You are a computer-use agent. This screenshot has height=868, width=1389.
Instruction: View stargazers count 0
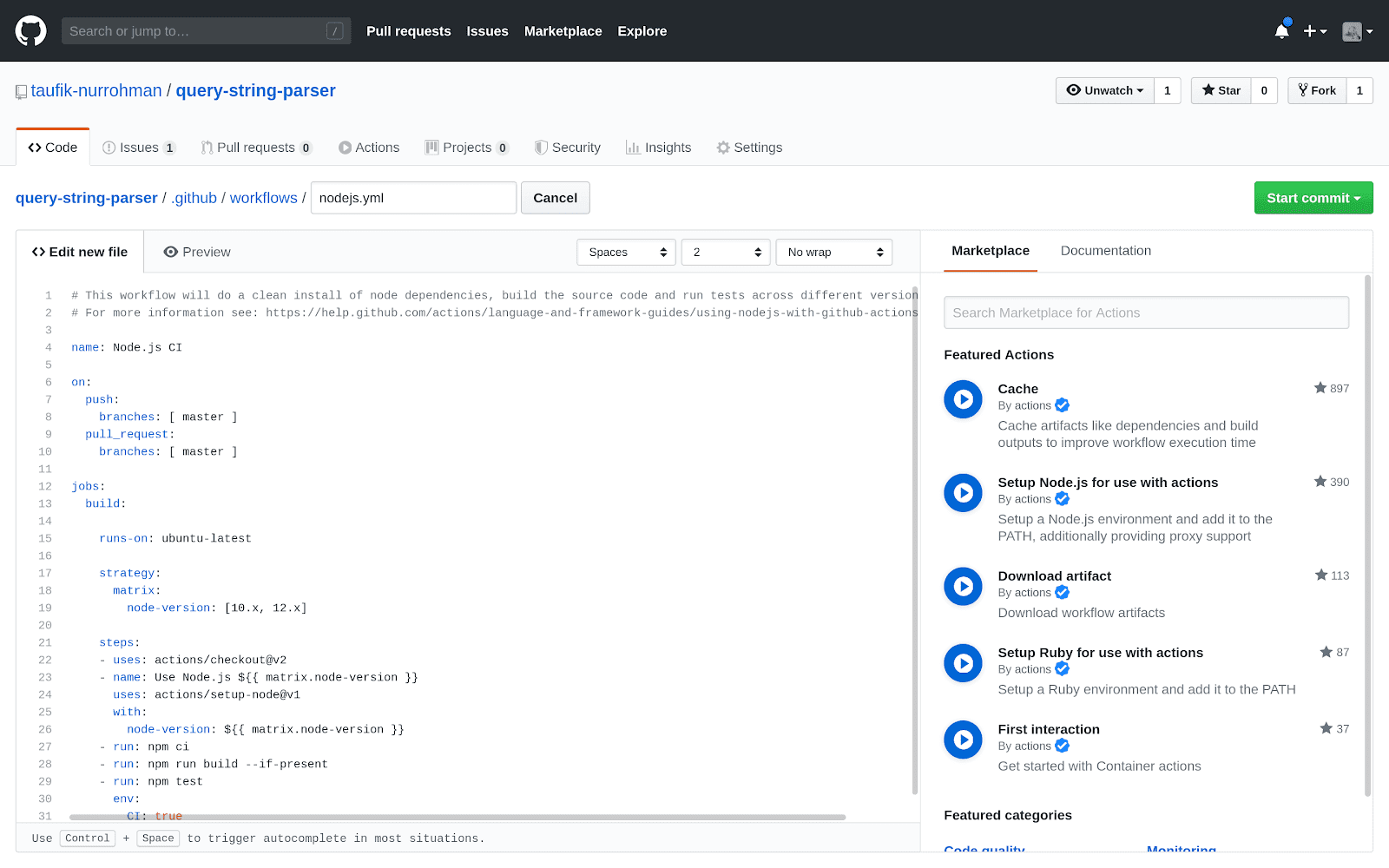[x=1264, y=90]
